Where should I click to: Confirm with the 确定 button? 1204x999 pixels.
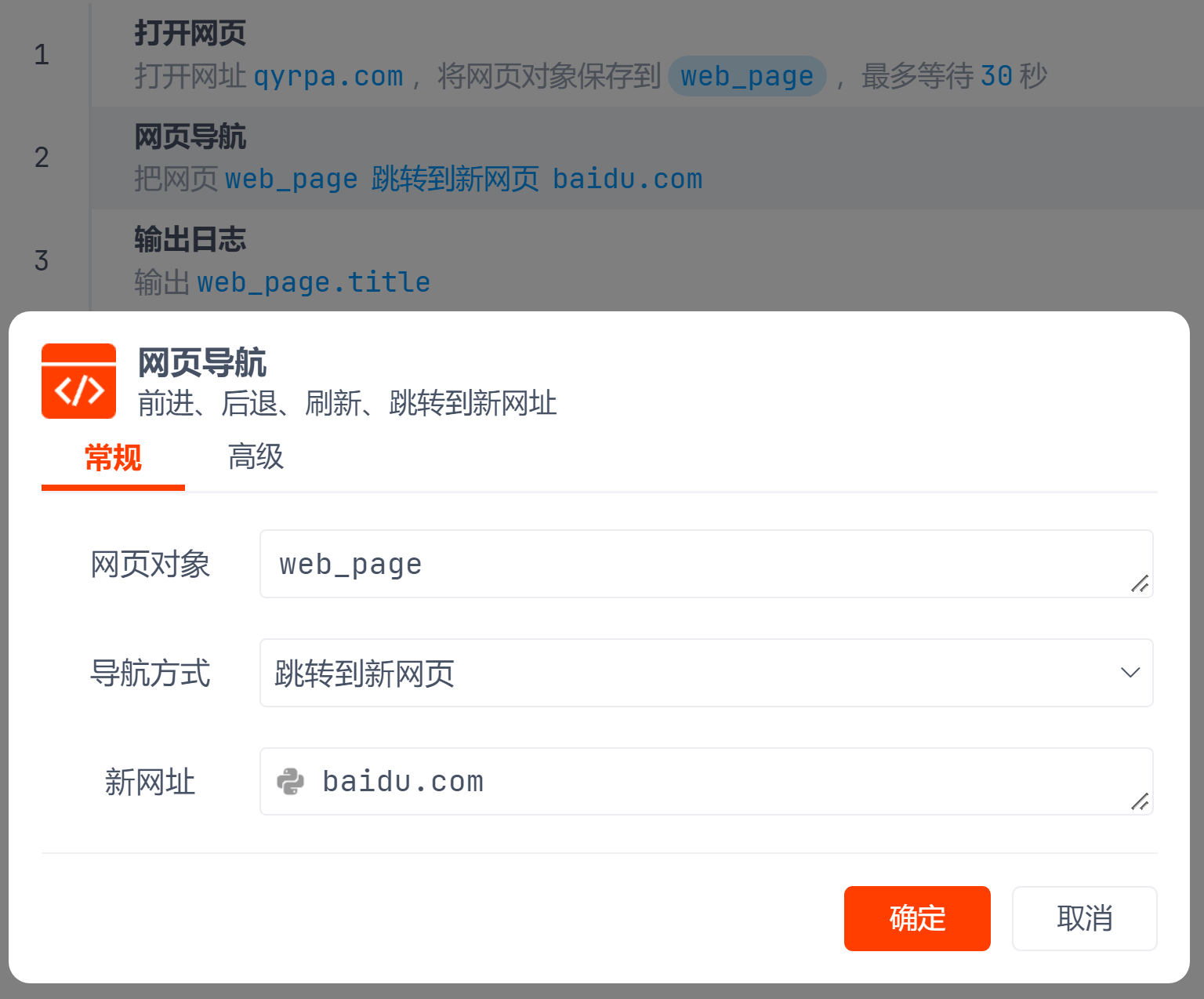[x=916, y=918]
